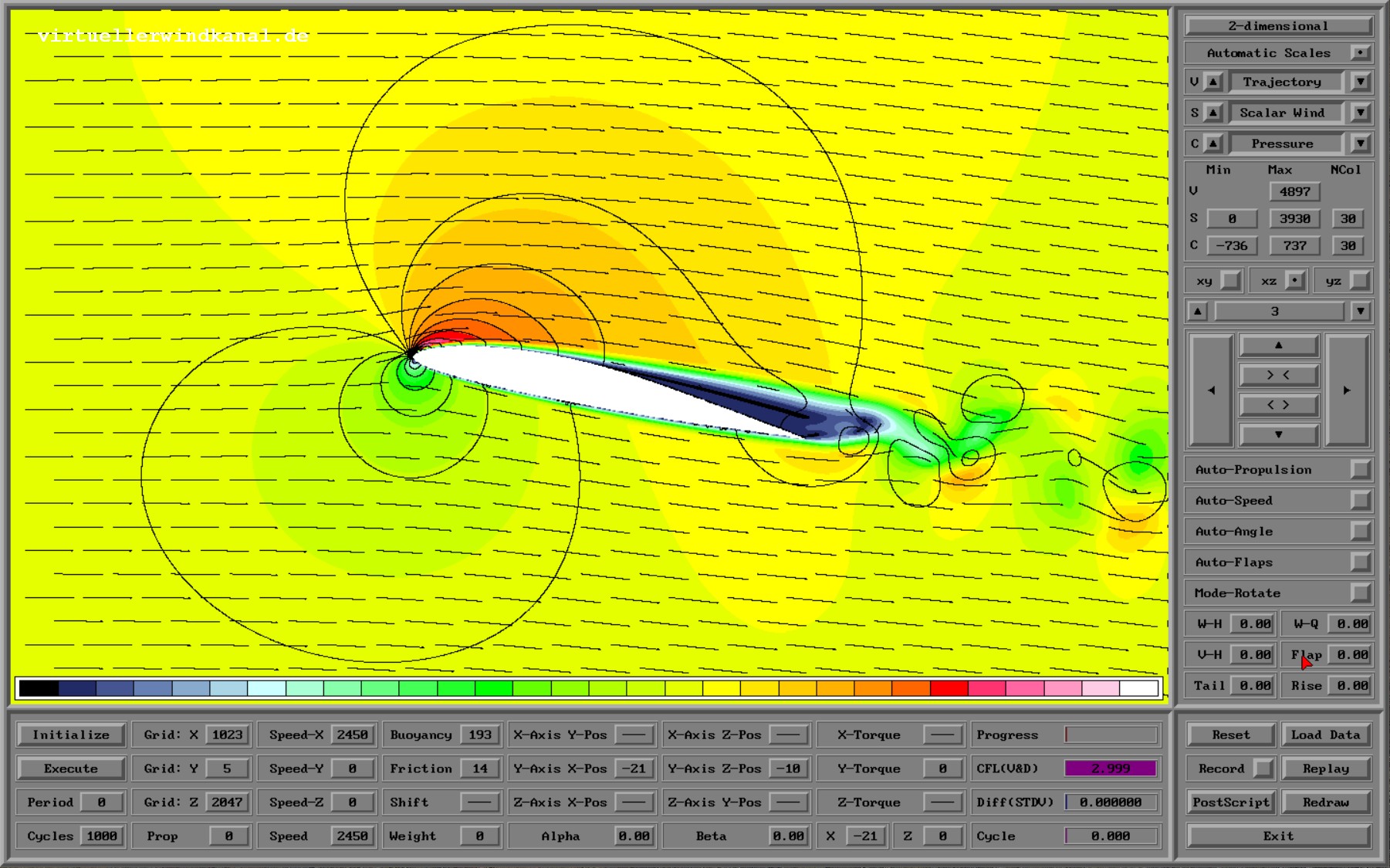
Task: Click the V Max value 4897
Action: click(1295, 191)
